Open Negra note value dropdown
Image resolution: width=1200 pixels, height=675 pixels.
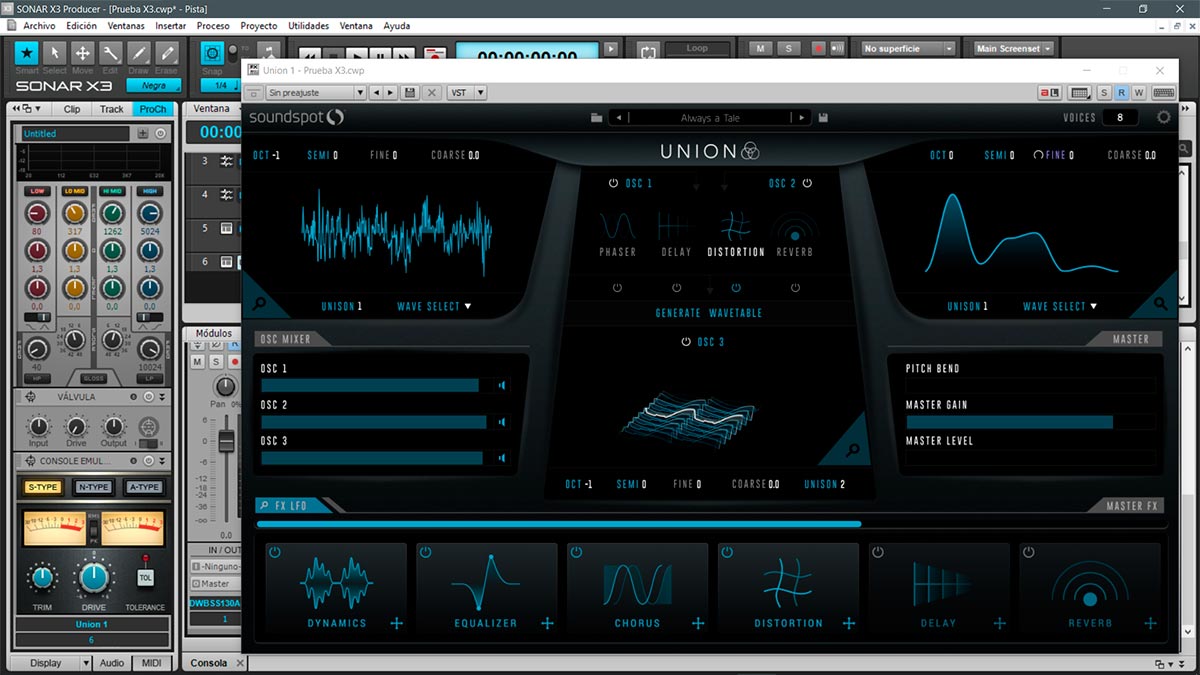[x=153, y=85]
